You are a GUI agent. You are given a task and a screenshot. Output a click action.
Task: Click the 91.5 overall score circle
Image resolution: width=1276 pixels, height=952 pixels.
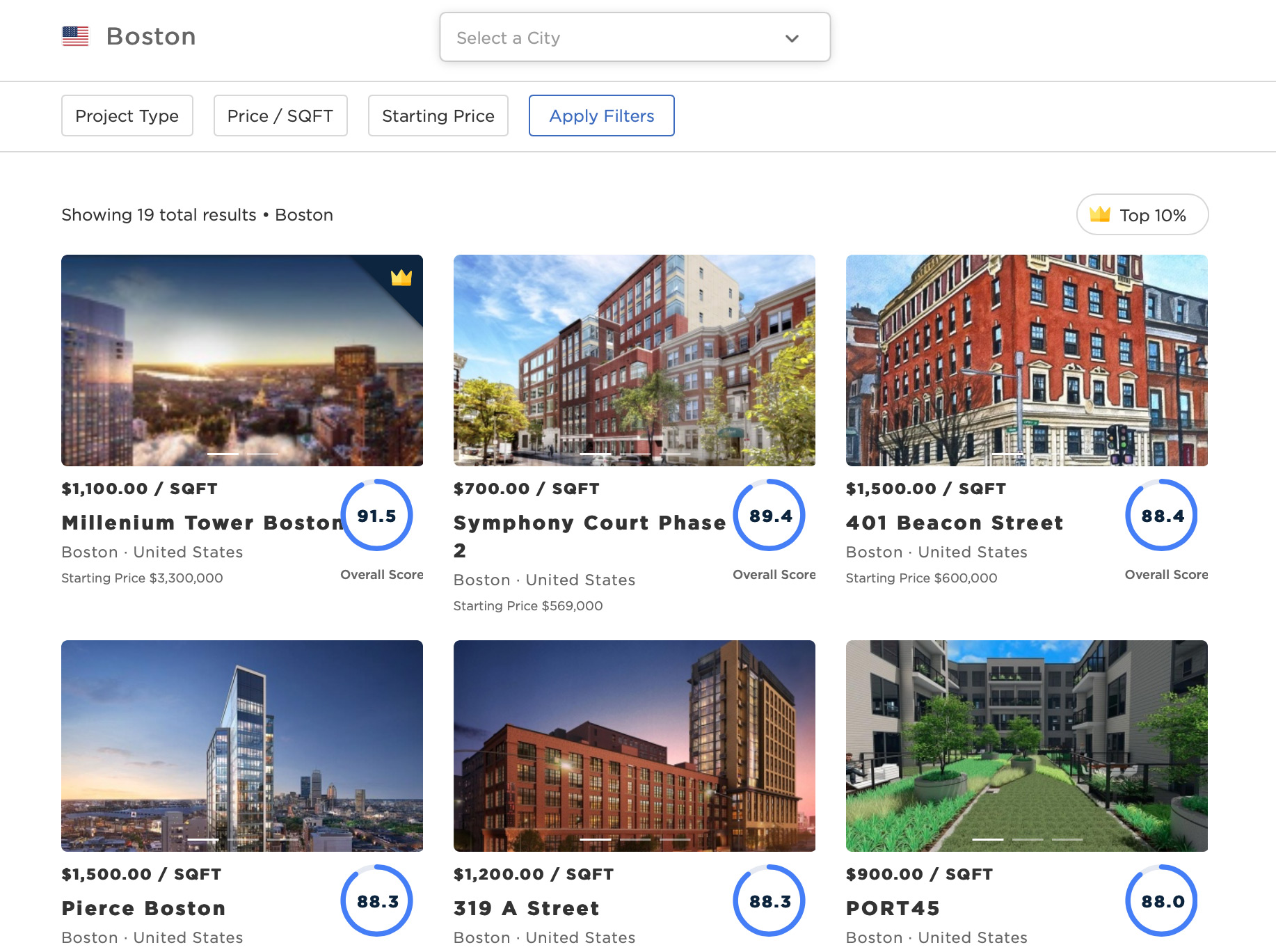[376, 516]
